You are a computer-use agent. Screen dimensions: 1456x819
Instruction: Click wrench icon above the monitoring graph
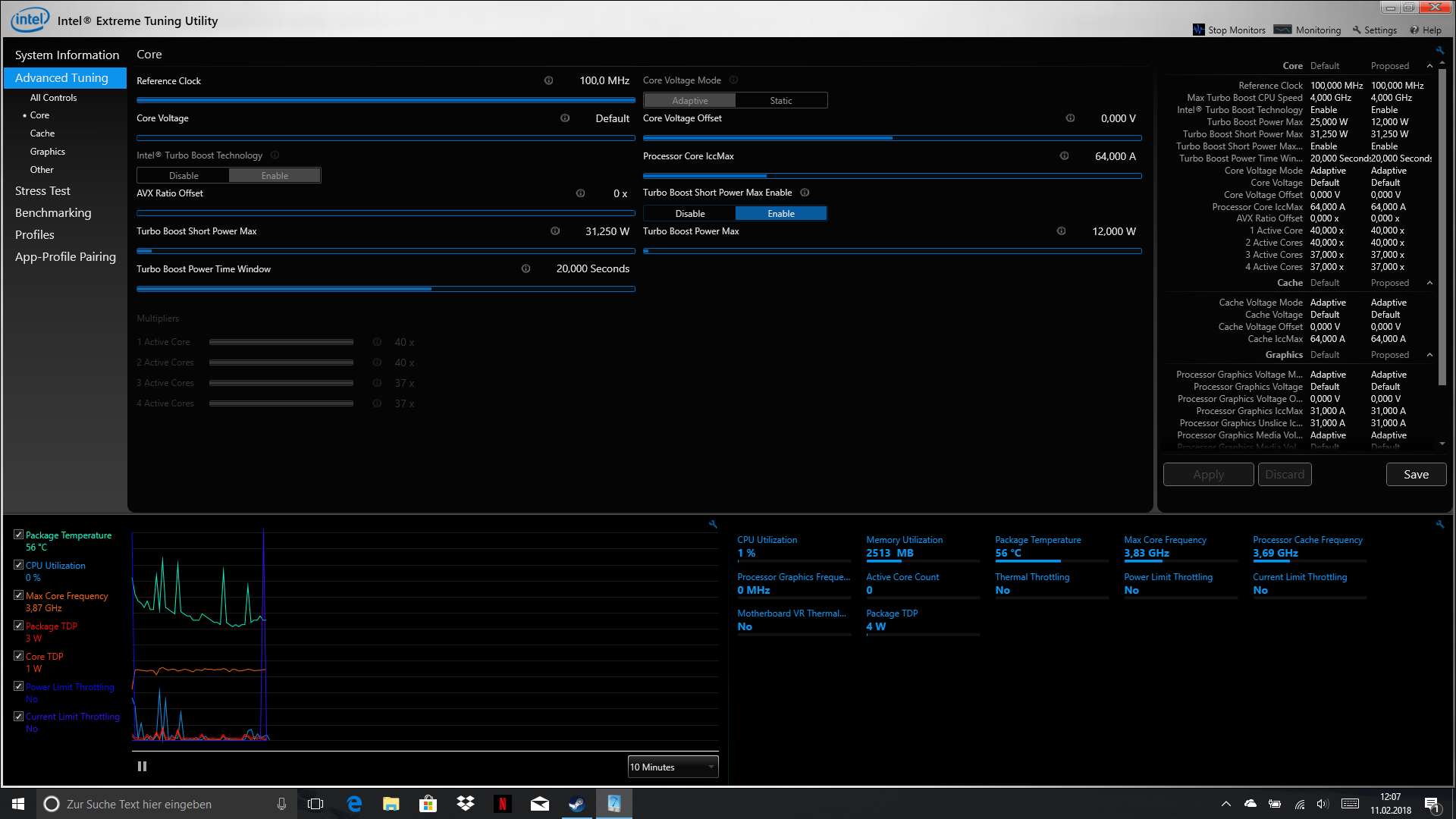(712, 524)
